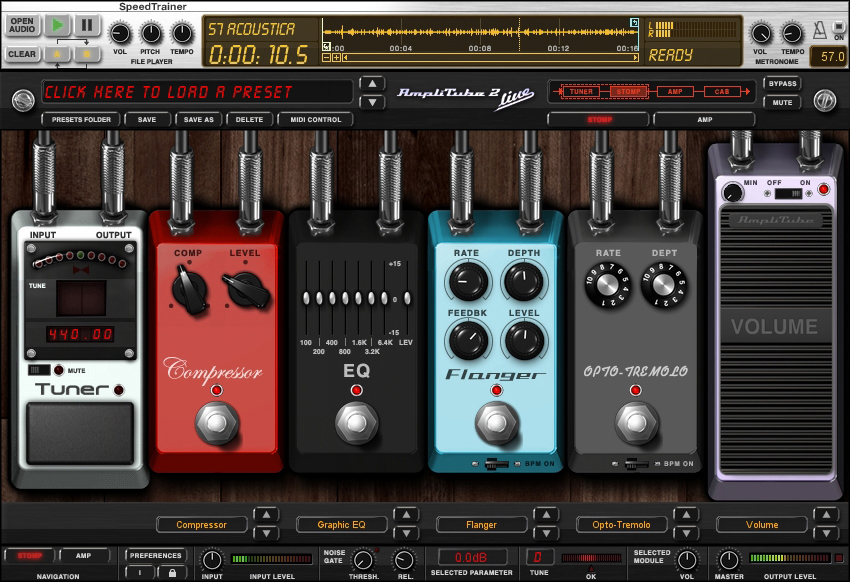This screenshot has height=582, width=850.
Task: Set loop point A marker button
Action: click(57, 54)
